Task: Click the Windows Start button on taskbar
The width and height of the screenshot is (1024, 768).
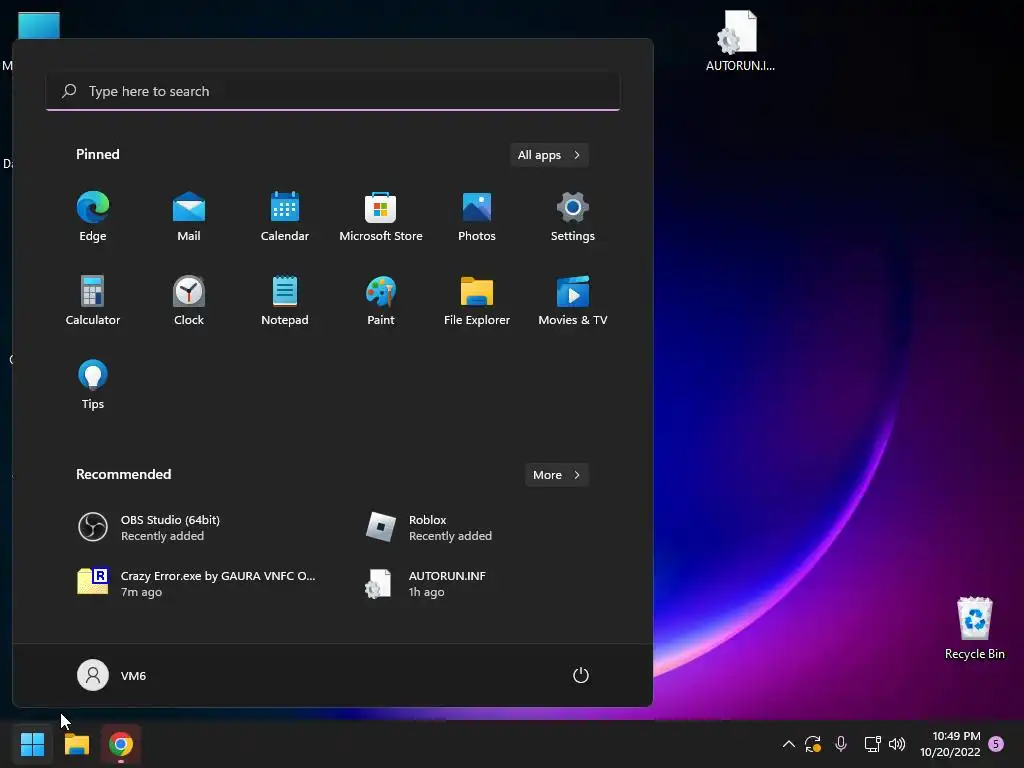Action: click(x=32, y=744)
